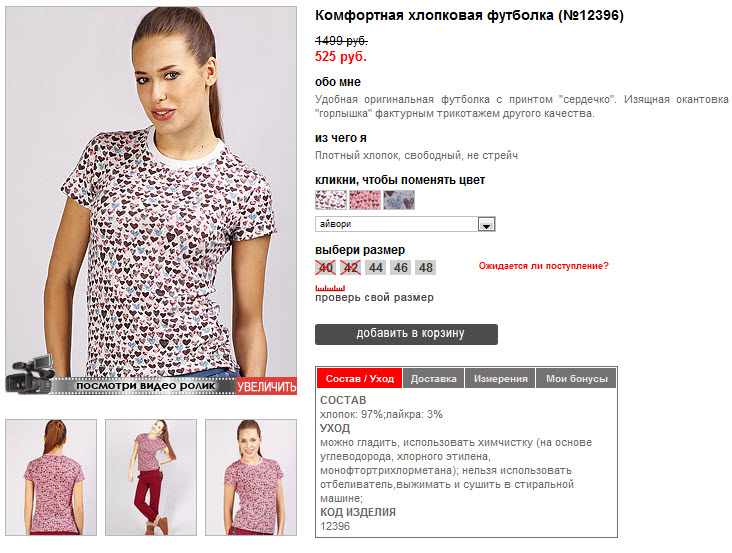
Task: Choose size 48
Action: (425, 267)
